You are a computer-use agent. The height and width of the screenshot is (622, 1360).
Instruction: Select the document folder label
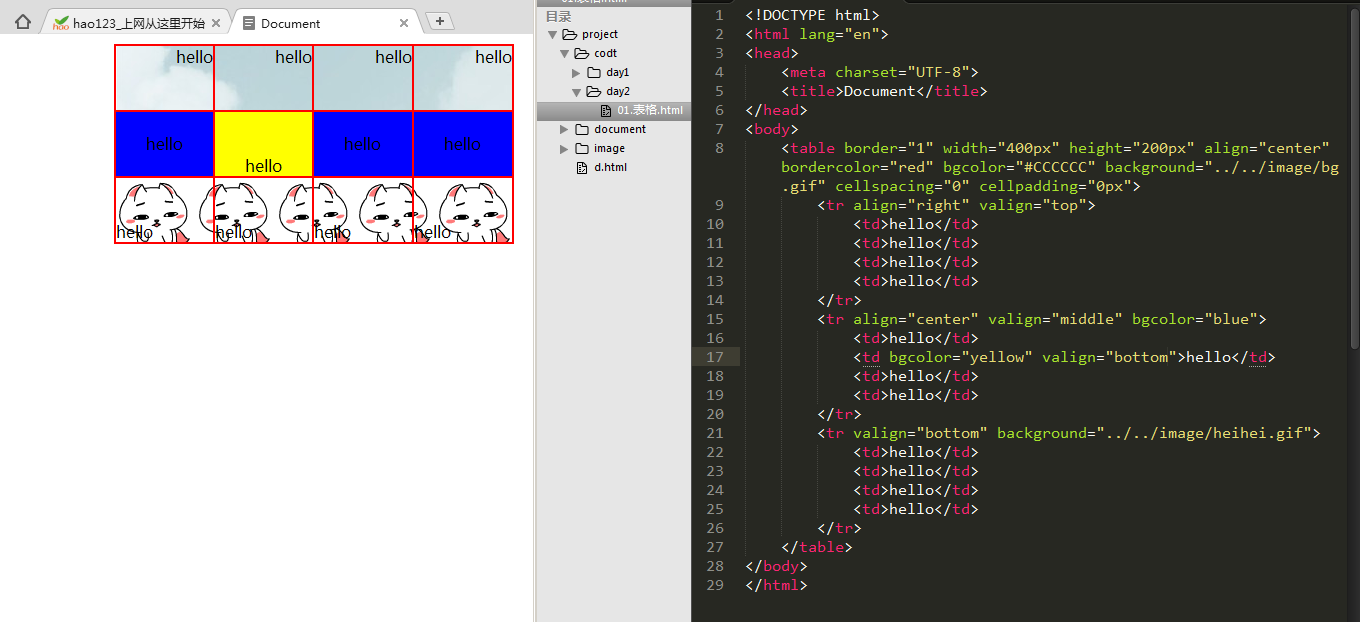click(x=620, y=129)
